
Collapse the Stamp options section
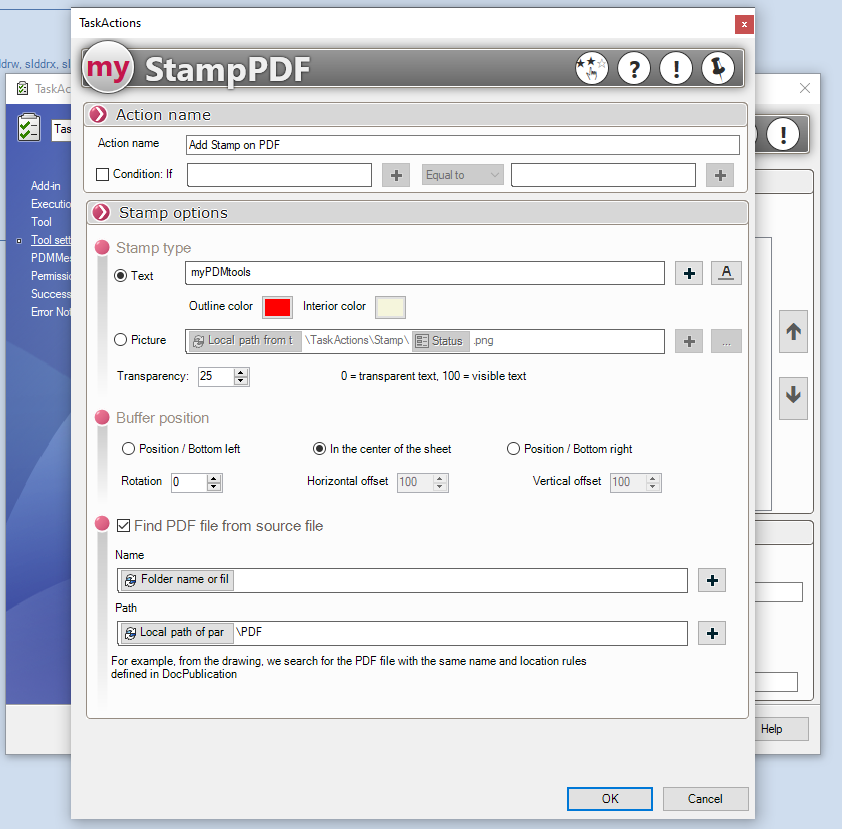click(x=101, y=213)
